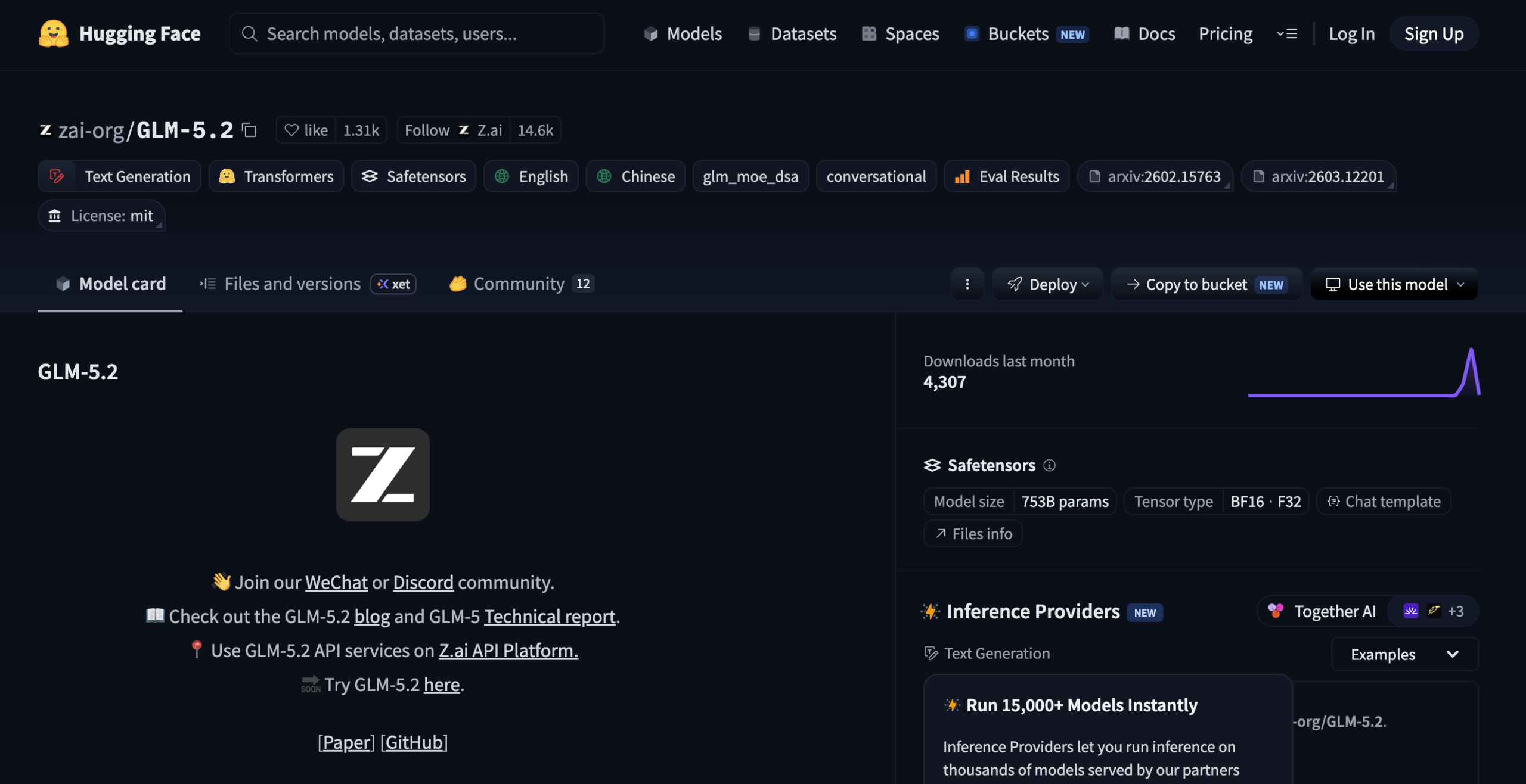Open the Pricing page
Image resolution: width=1526 pixels, height=784 pixels.
[x=1225, y=33]
